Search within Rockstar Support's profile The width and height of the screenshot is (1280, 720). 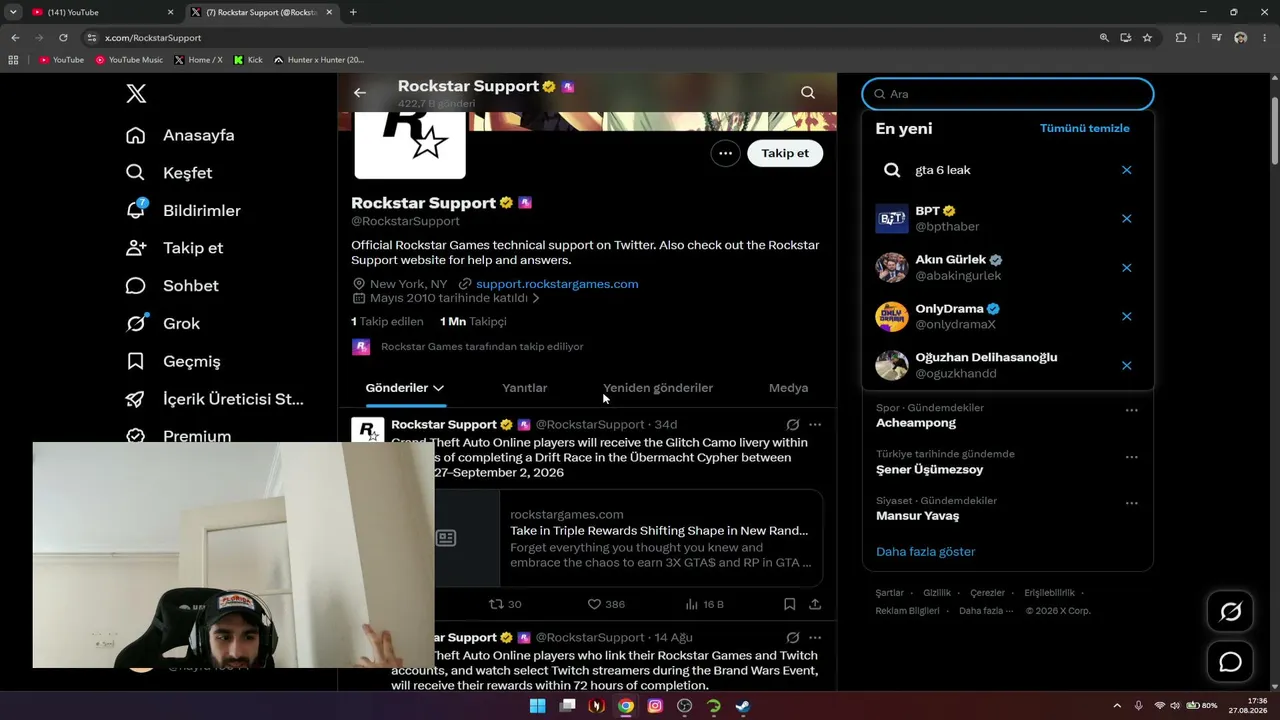pyautogui.click(x=808, y=93)
